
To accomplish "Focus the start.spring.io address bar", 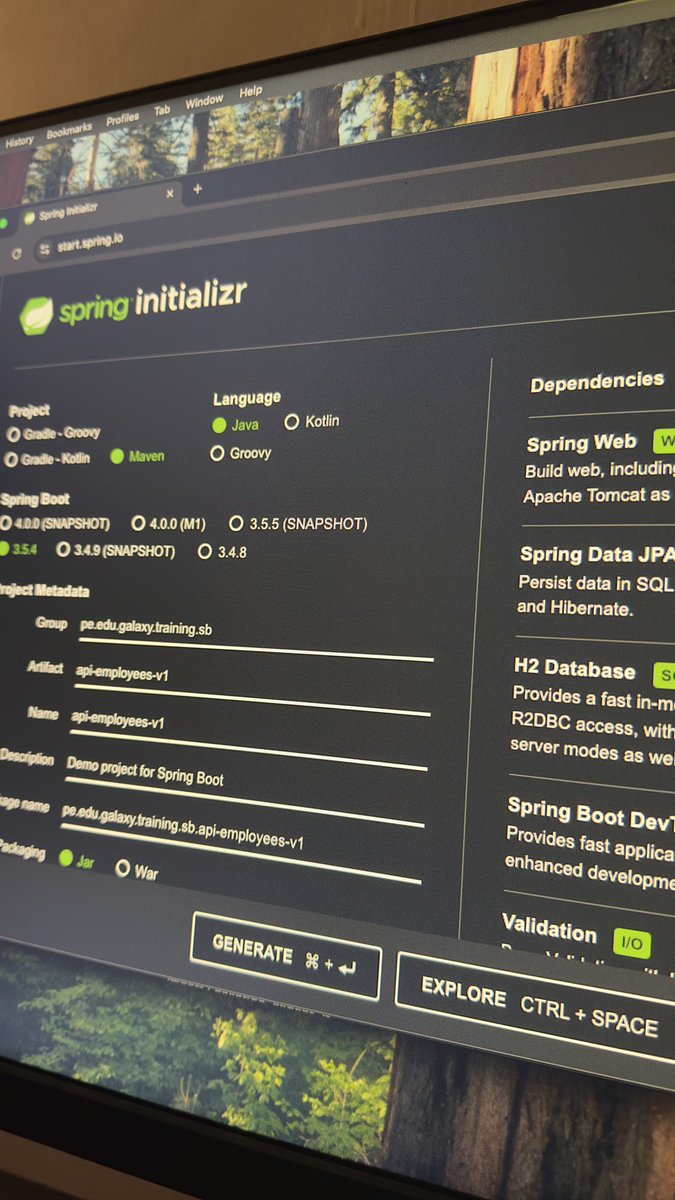I will click(x=89, y=243).
